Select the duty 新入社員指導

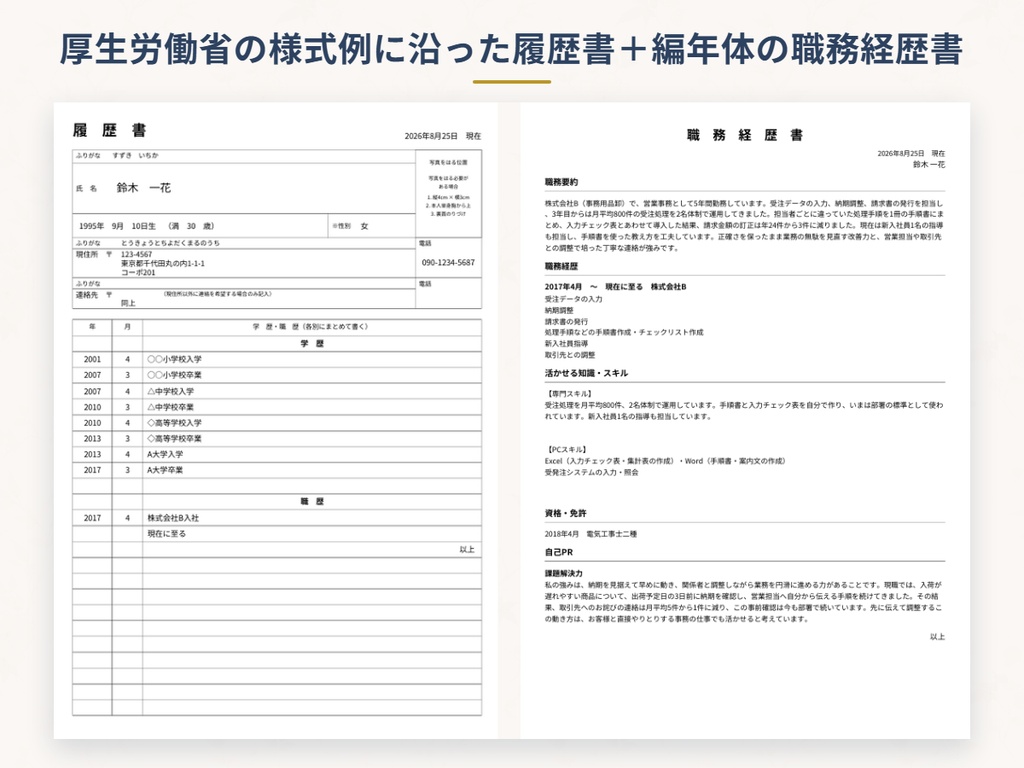pos(566,344)
